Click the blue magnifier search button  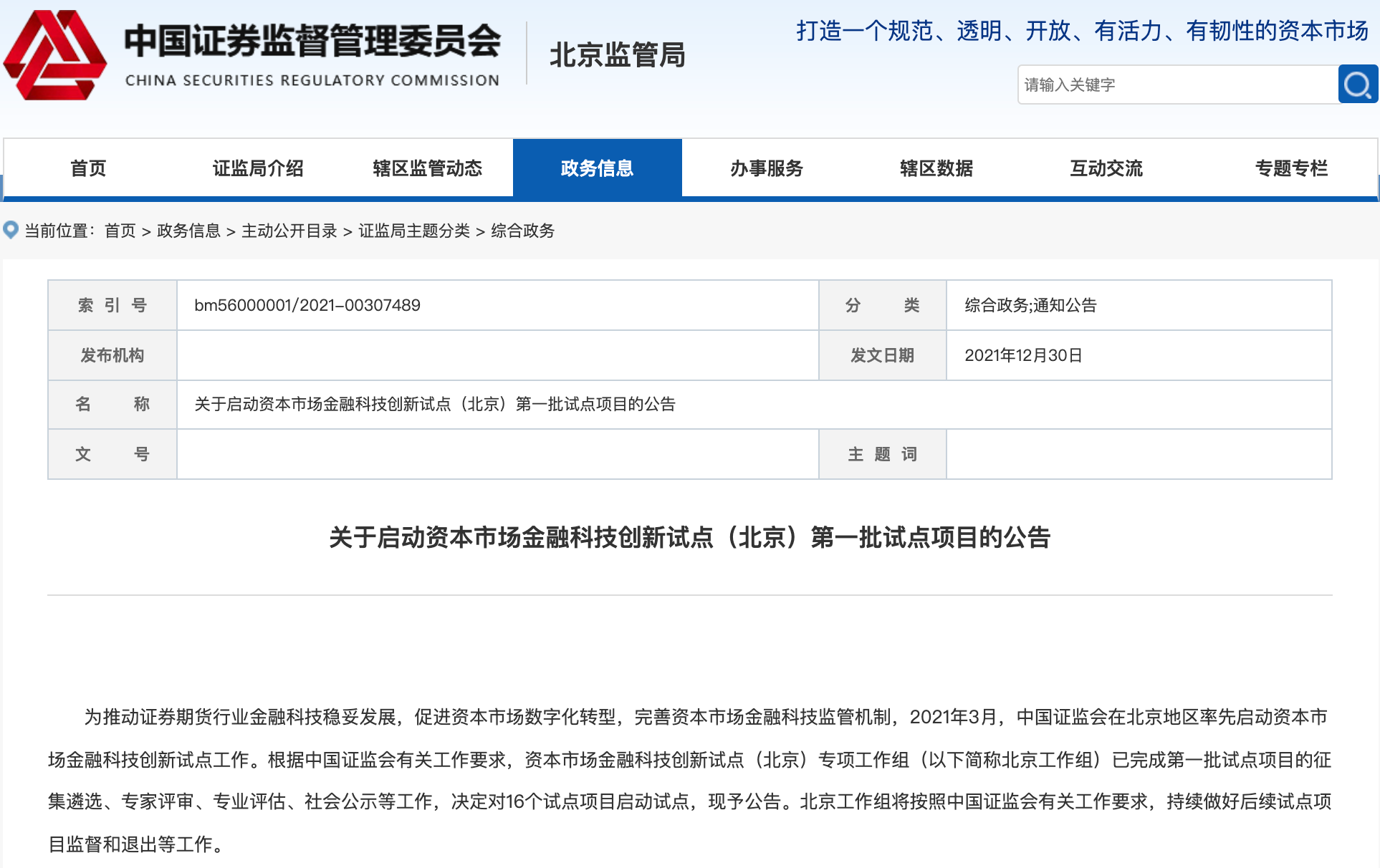pyautogui.click(x=1357, y=85)
